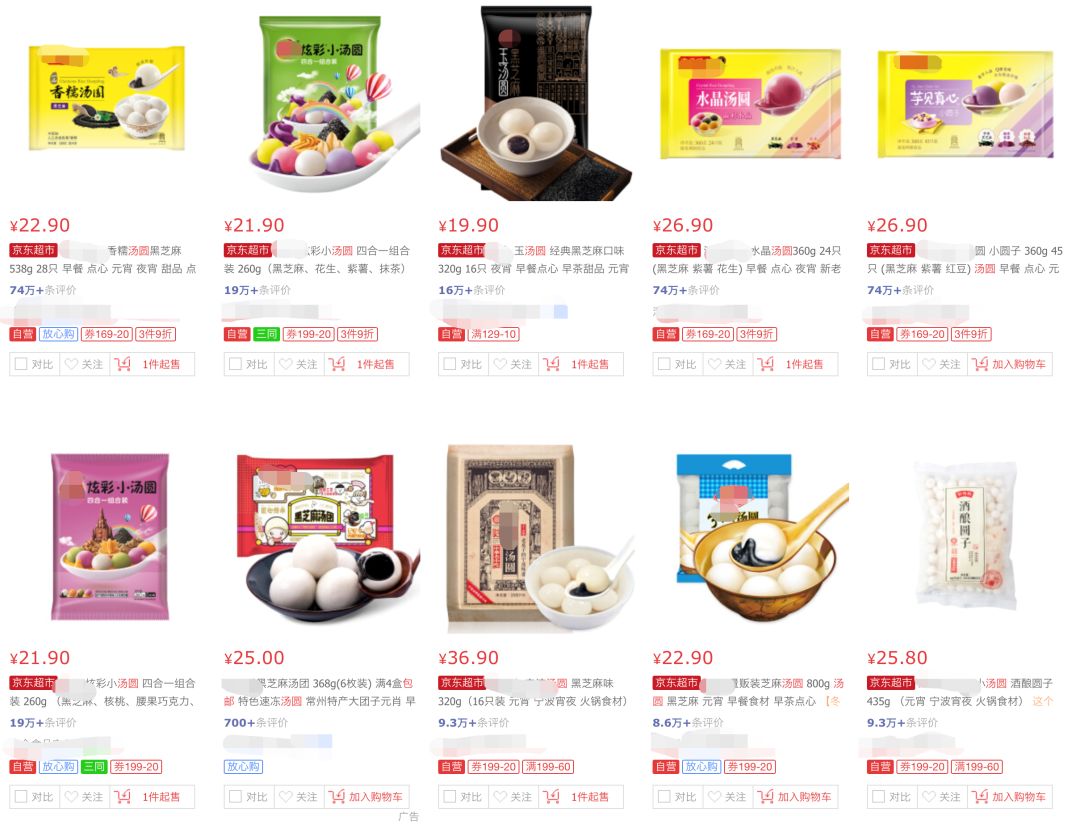Screen dimensions: 1080x833
Task: Open the 9.3万+ reviews of the ¥36.90 item
Action: pyautogui.click(x=474, y=723)
